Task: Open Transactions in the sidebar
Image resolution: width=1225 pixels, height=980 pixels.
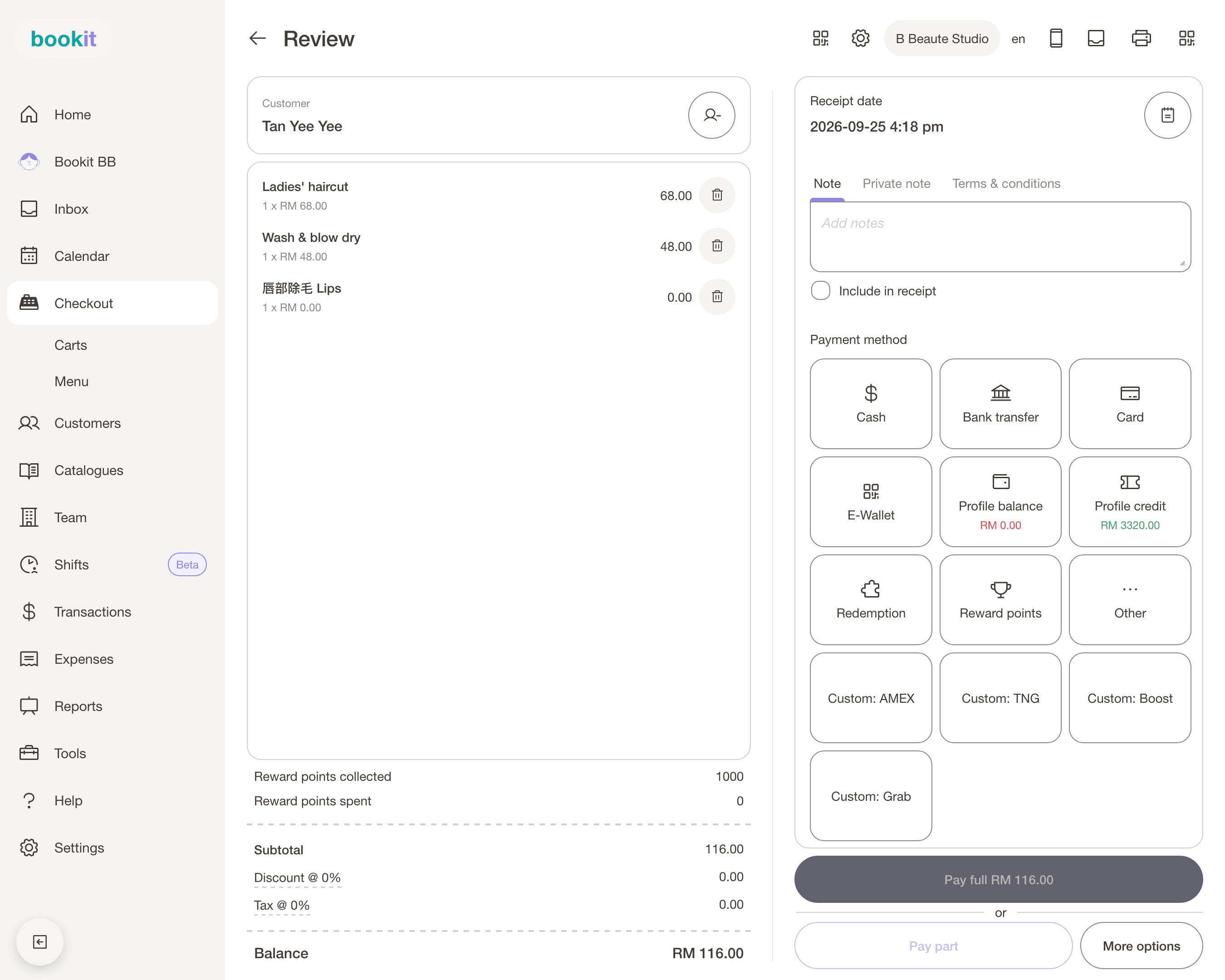Action: click(x=113, y=612)
